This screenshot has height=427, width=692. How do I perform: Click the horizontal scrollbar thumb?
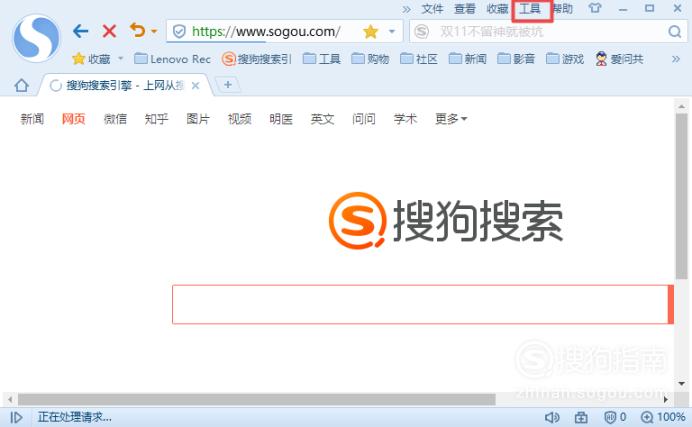click(x=256, y=400)
